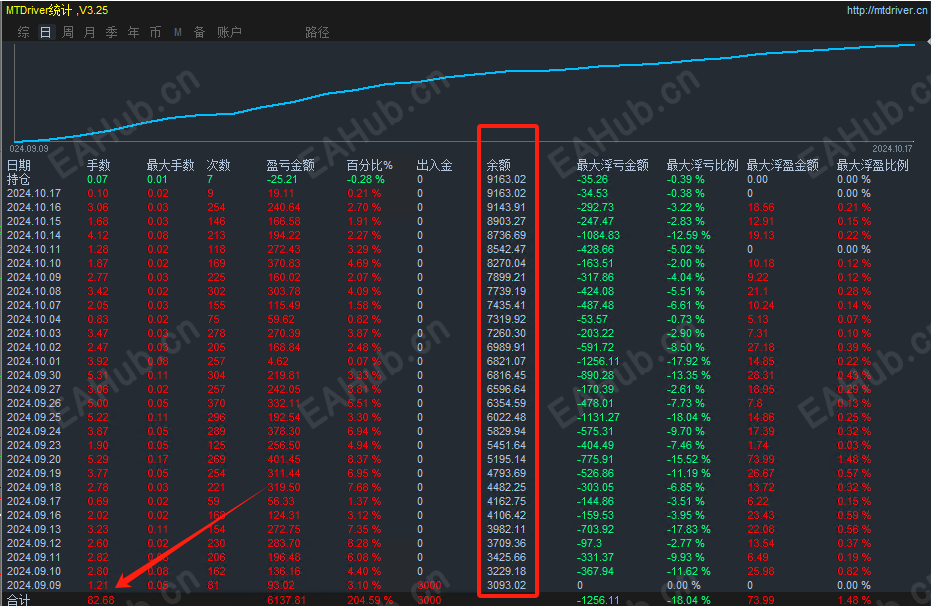Click the 出入金 column header
931x606 pixels.
[x=434, y=165]
